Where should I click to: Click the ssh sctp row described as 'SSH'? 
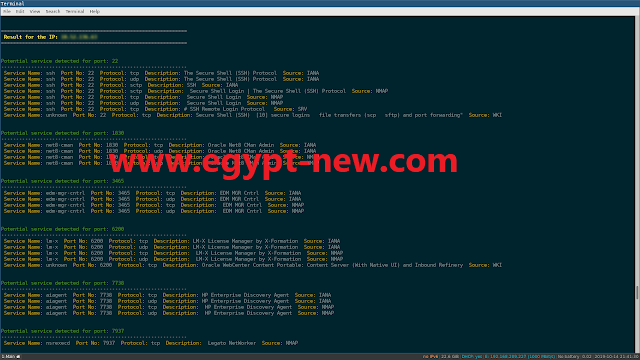point(121,85)
